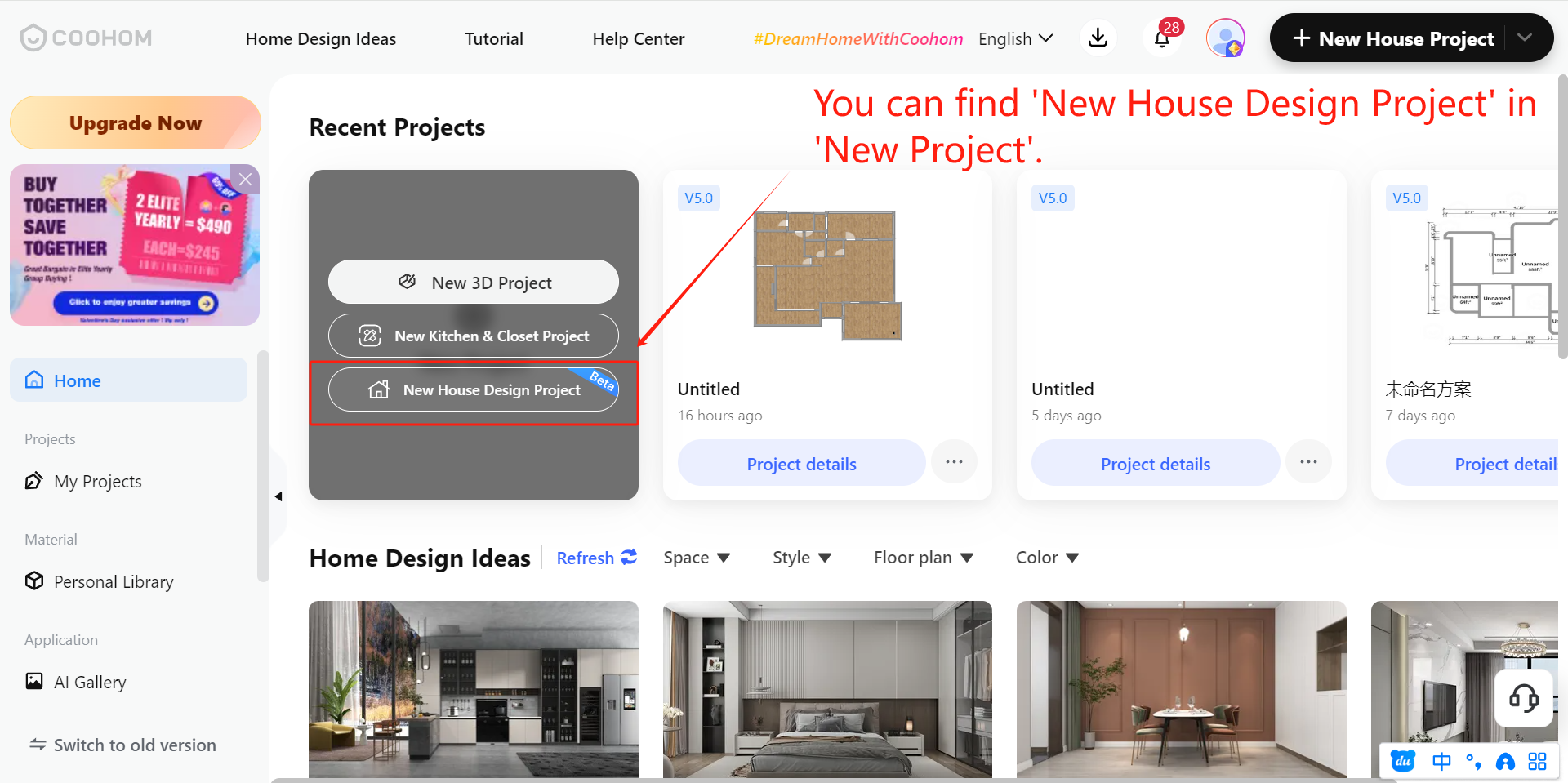Click the input method skin icon
The image size is (1568, 783).
pyautogui.click(x=1505, y=762)
